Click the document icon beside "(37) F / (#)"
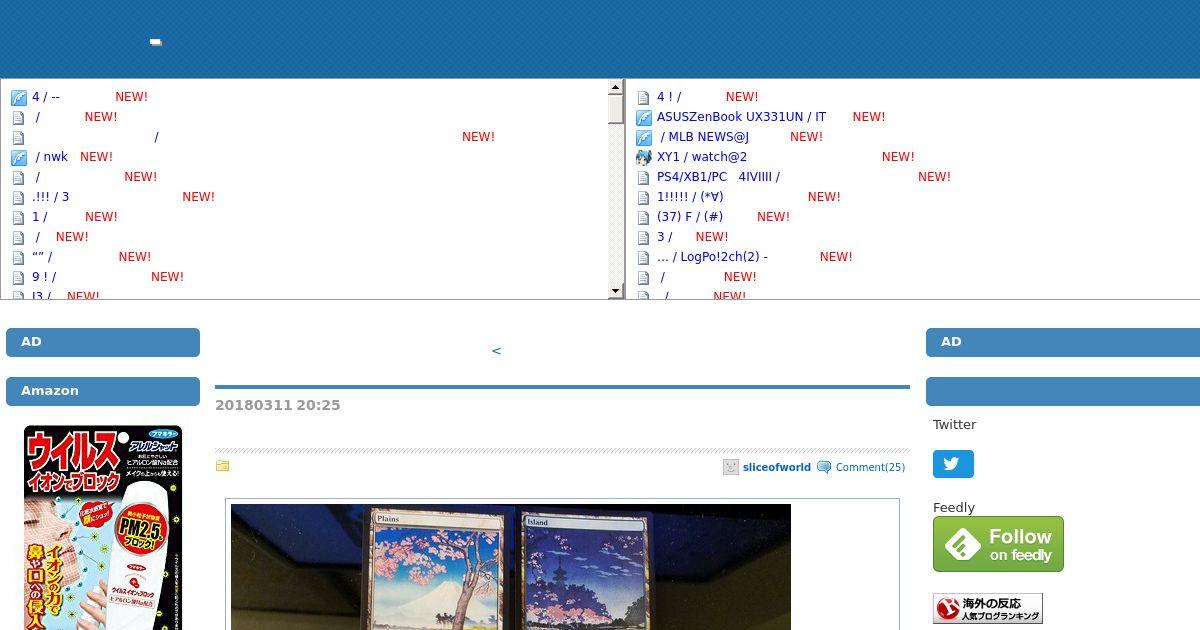 coord(644,218)
